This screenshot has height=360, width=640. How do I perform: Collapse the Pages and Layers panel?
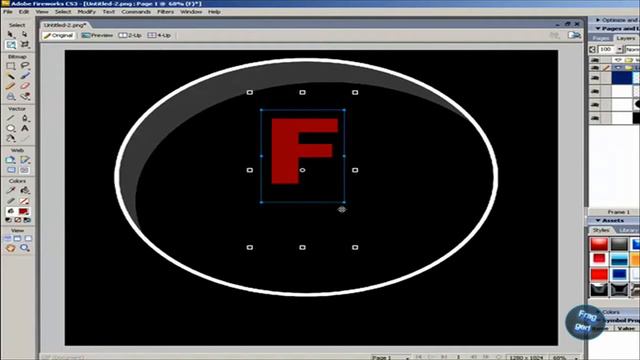pyautogui.click(x=598, y=29)
